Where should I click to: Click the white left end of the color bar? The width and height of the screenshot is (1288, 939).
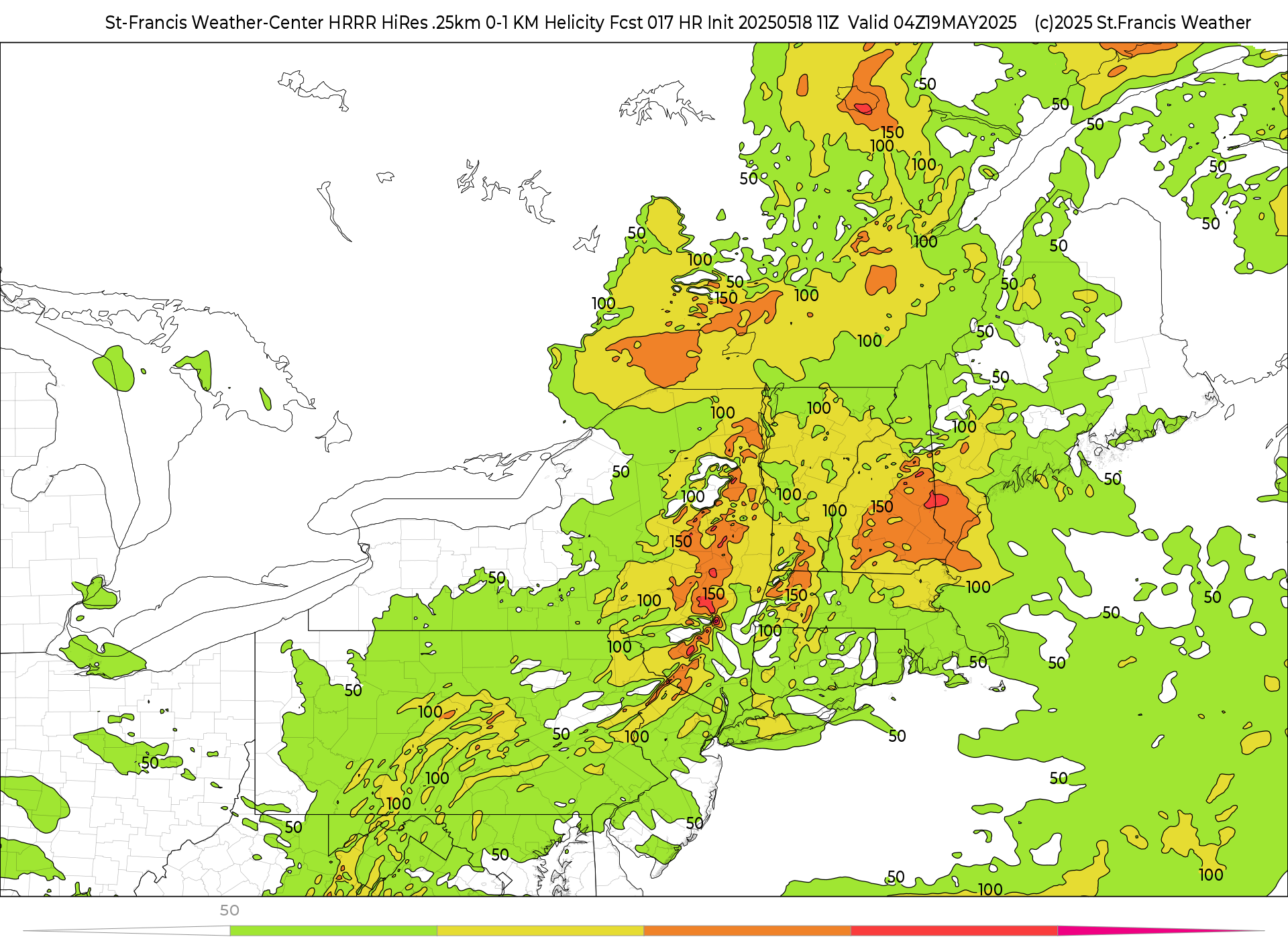(127, 931)
